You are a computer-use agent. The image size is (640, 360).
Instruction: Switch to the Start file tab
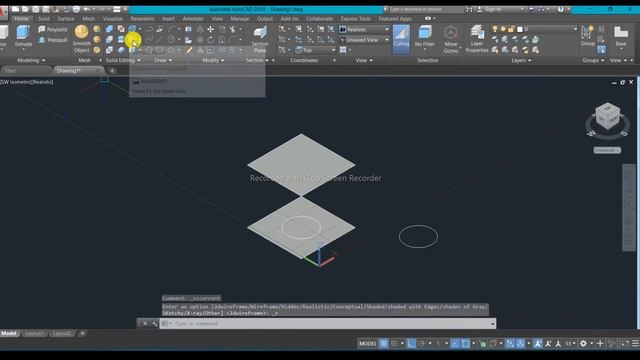pos(10,71)
